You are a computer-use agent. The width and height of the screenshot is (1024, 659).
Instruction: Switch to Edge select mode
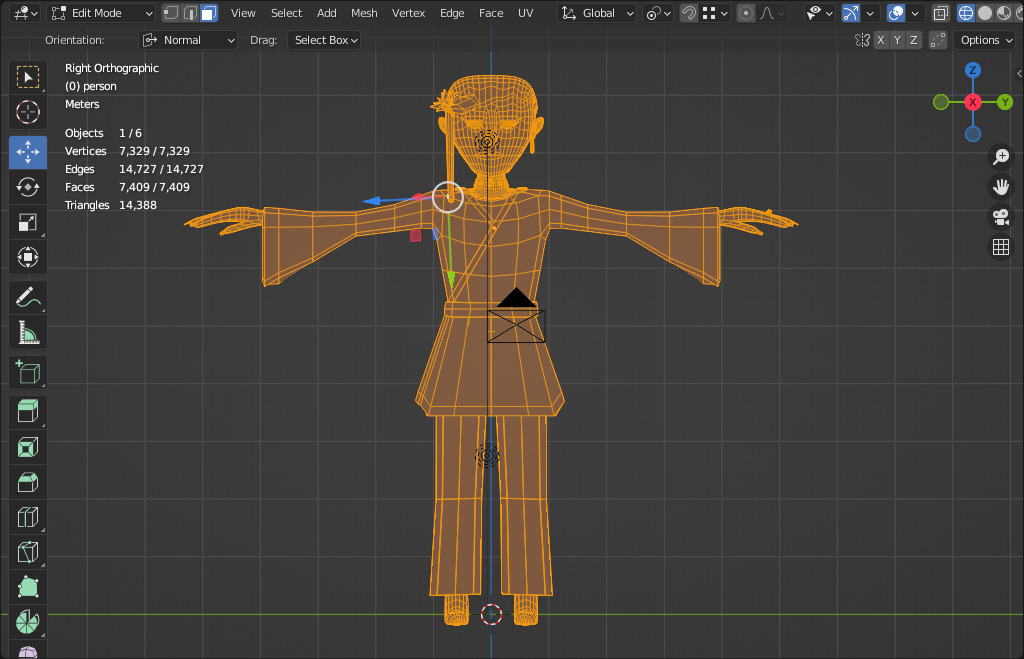coord(190,13)
